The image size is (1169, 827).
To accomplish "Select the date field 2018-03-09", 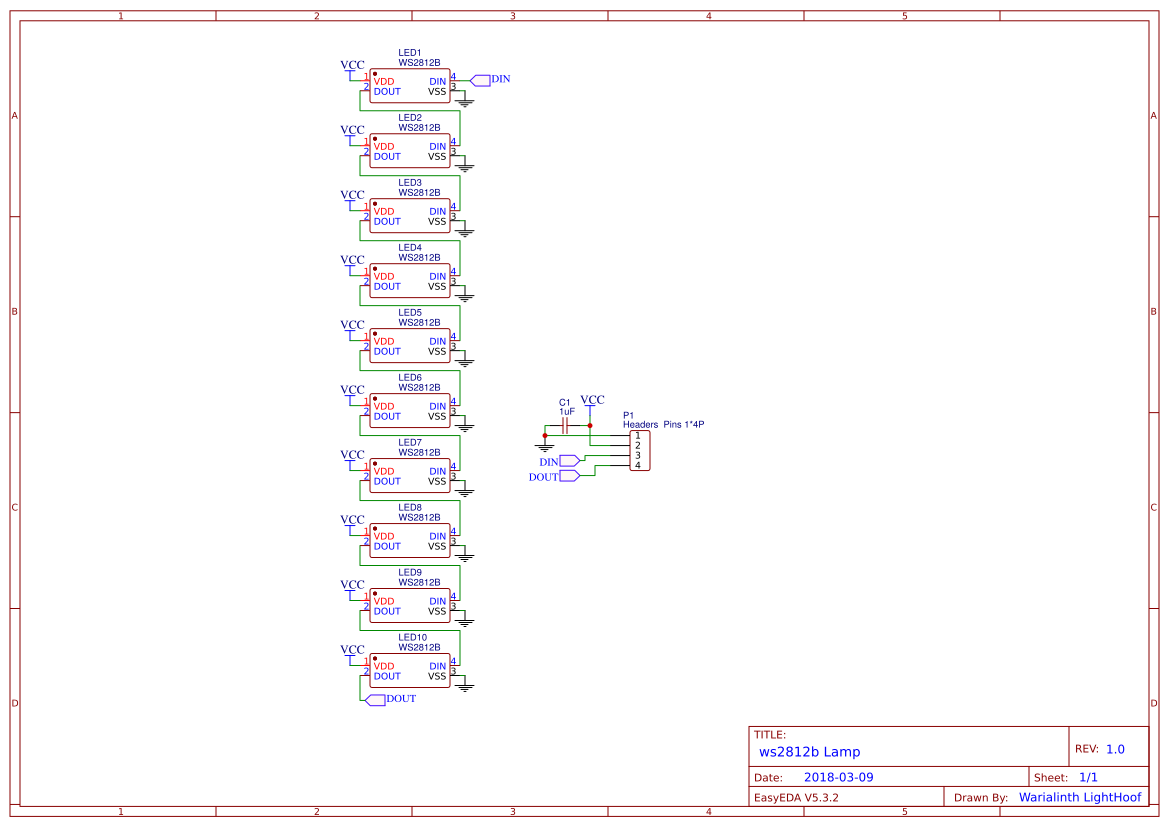I will point(840,777).
